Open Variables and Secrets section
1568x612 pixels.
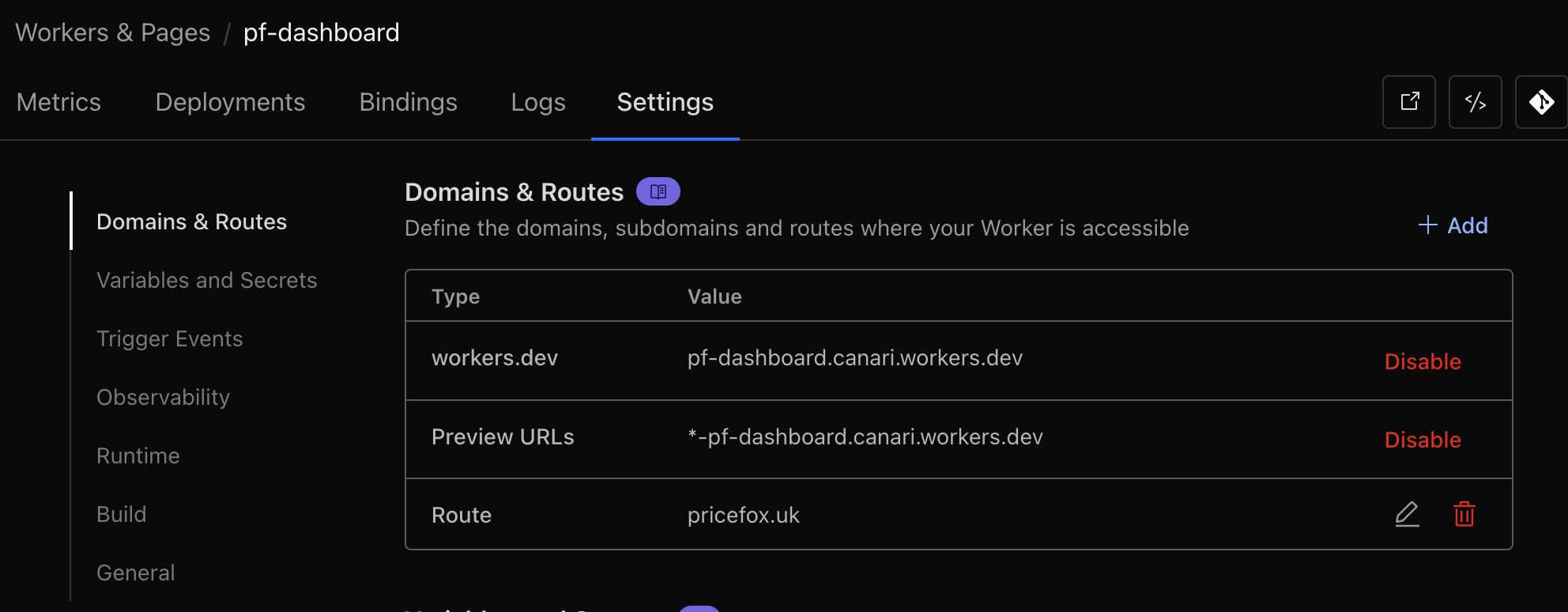(206, 280)
